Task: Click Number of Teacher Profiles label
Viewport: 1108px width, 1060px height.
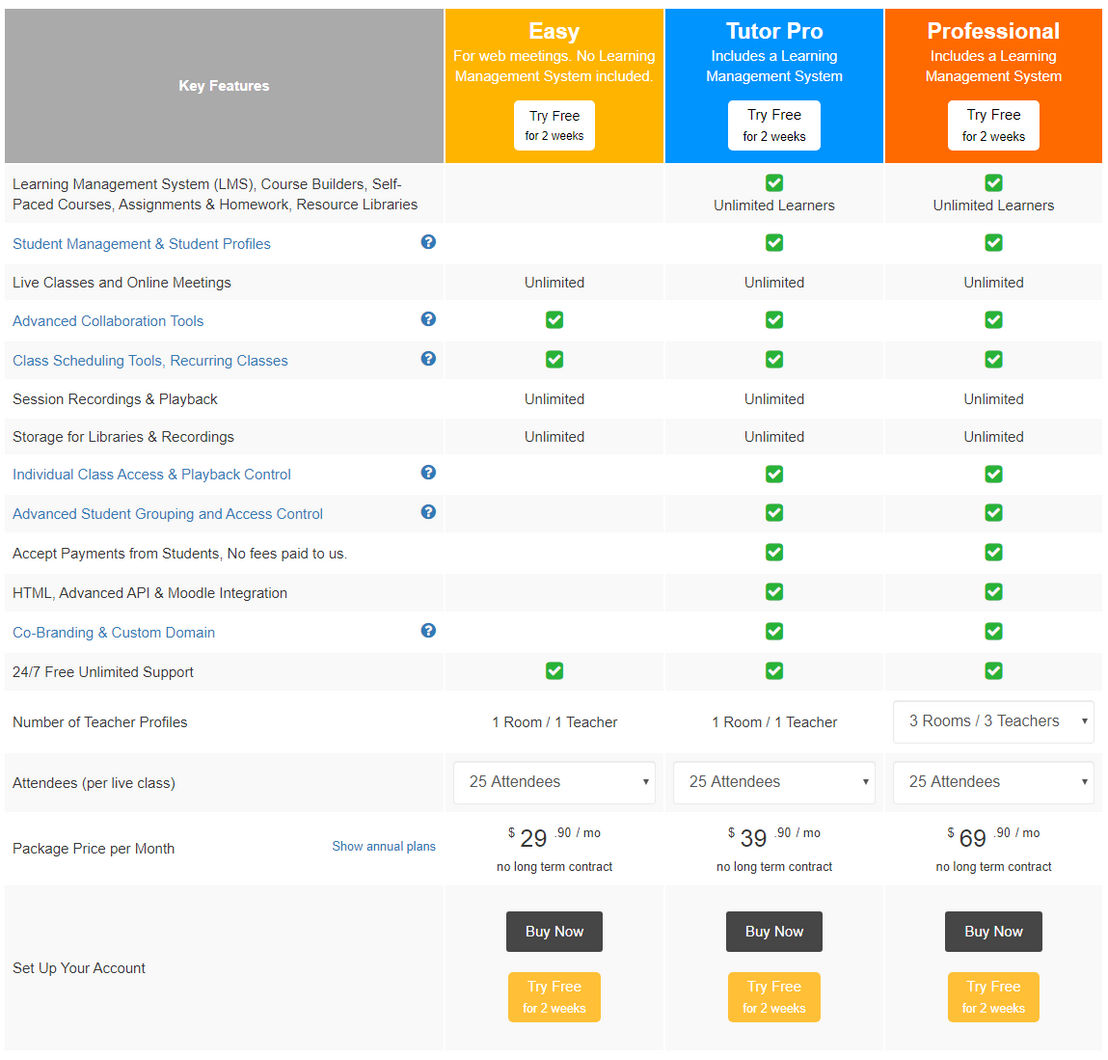Action: [100, 722]
